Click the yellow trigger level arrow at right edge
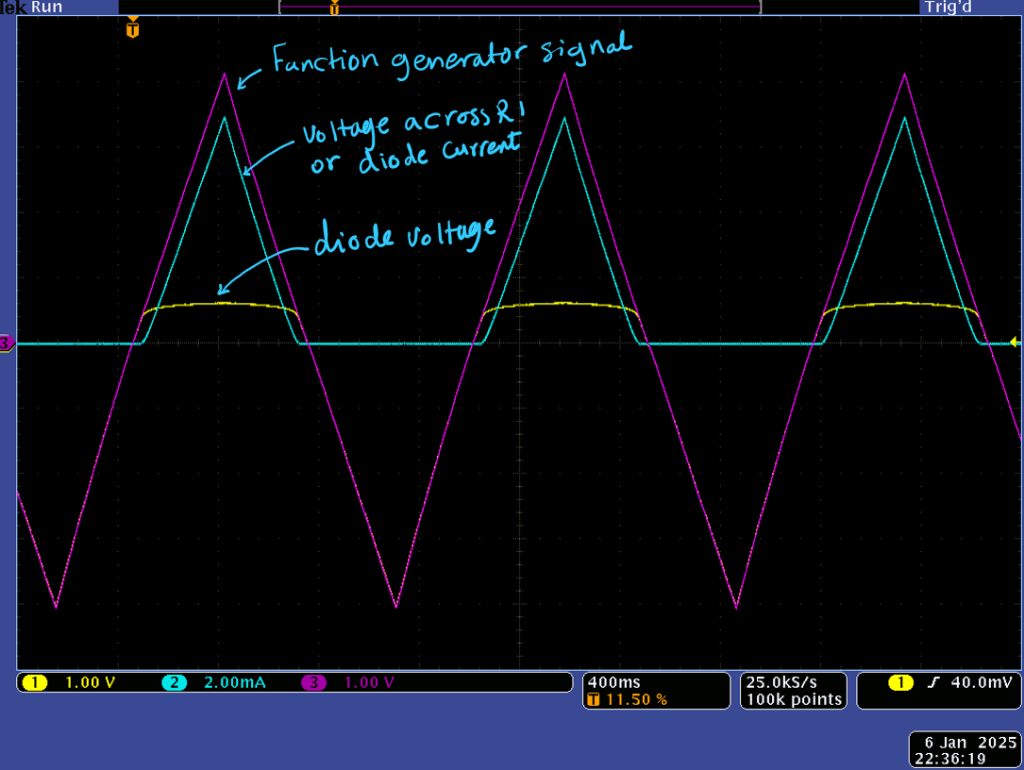Image resolution: width=1024 pixels, height=770 pixels. pyautogui.click(x=1014, y=343)
